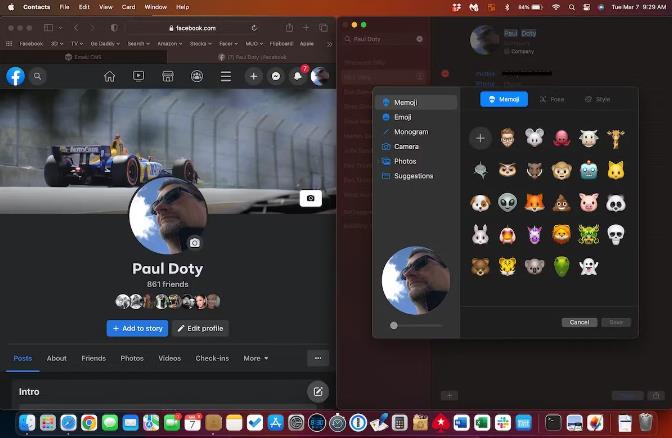Click Contacts search field Paul Doty
Viewport: 672px width, 438px height.
[384, 39]
